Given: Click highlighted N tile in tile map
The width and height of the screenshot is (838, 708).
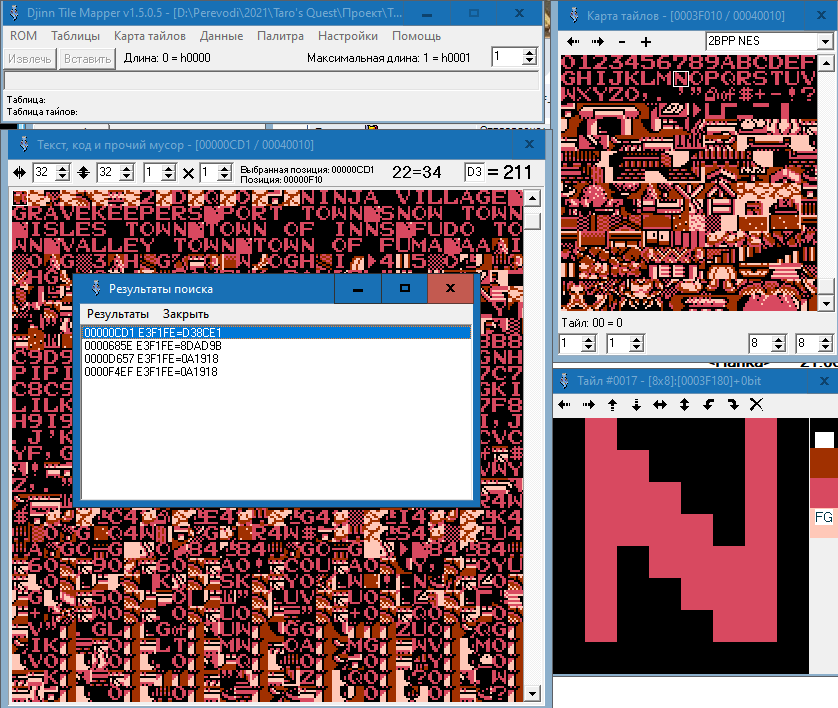Looking at the screenshot, I should [680, 79].
